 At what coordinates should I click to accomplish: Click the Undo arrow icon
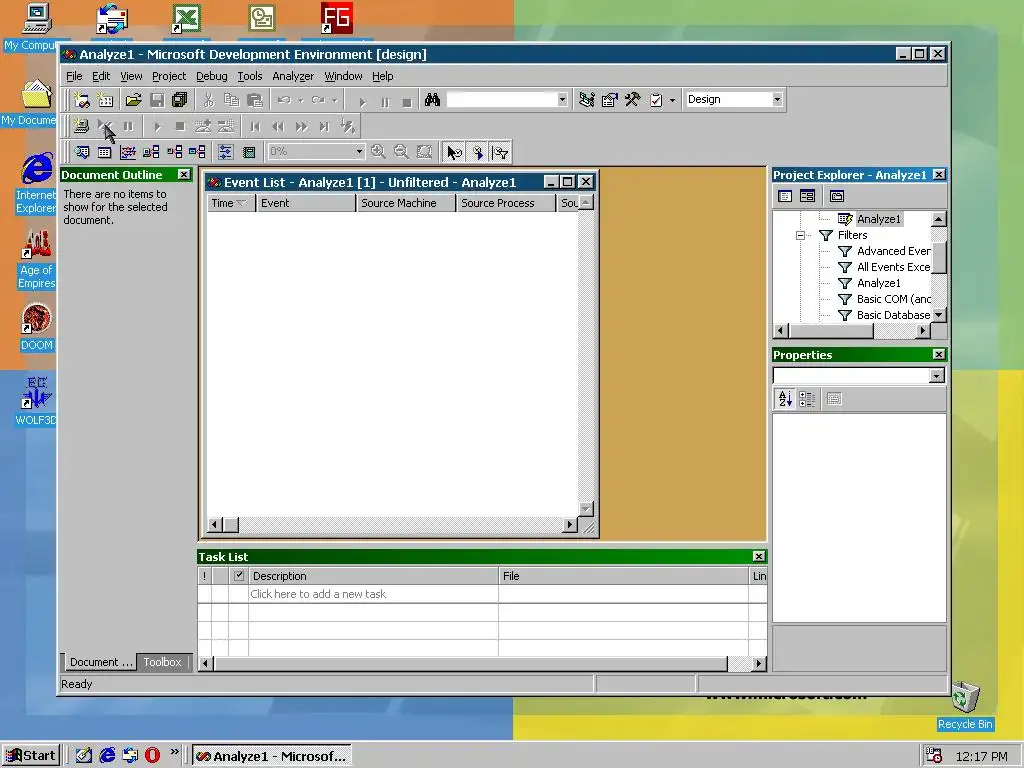[x=284, y=100]
